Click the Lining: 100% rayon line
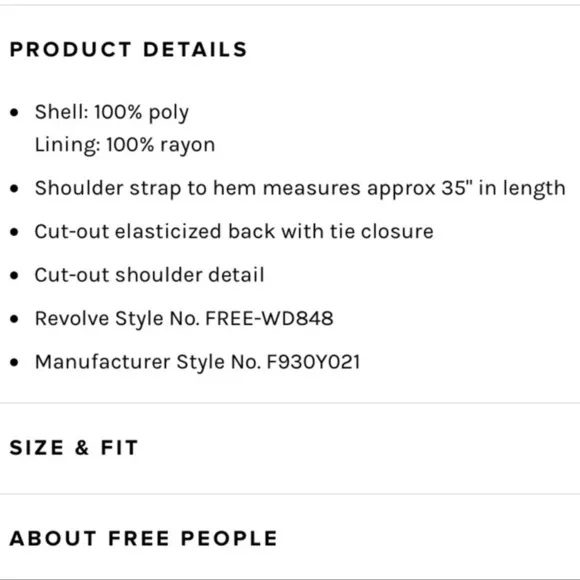This screenshot has width=580, height=580. 125,145
